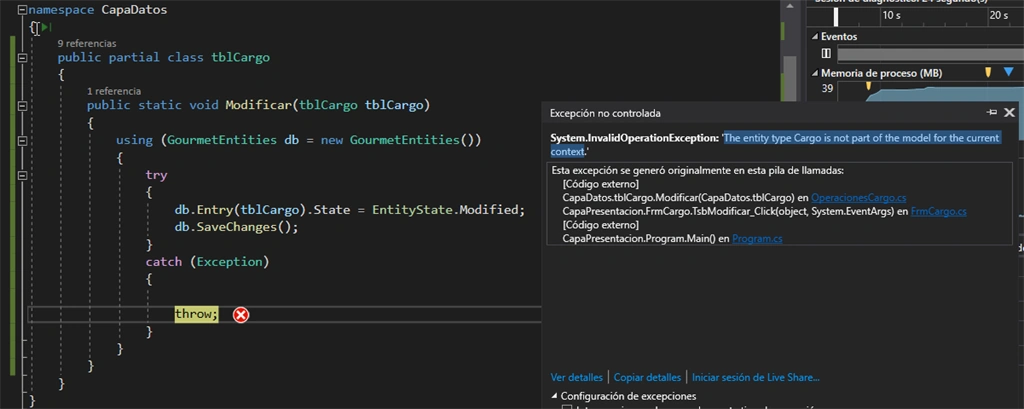Collapse the tblCargo class outline
Image resolution: width=1024 pixels, height=409 pixels.
tap(23, 57)
